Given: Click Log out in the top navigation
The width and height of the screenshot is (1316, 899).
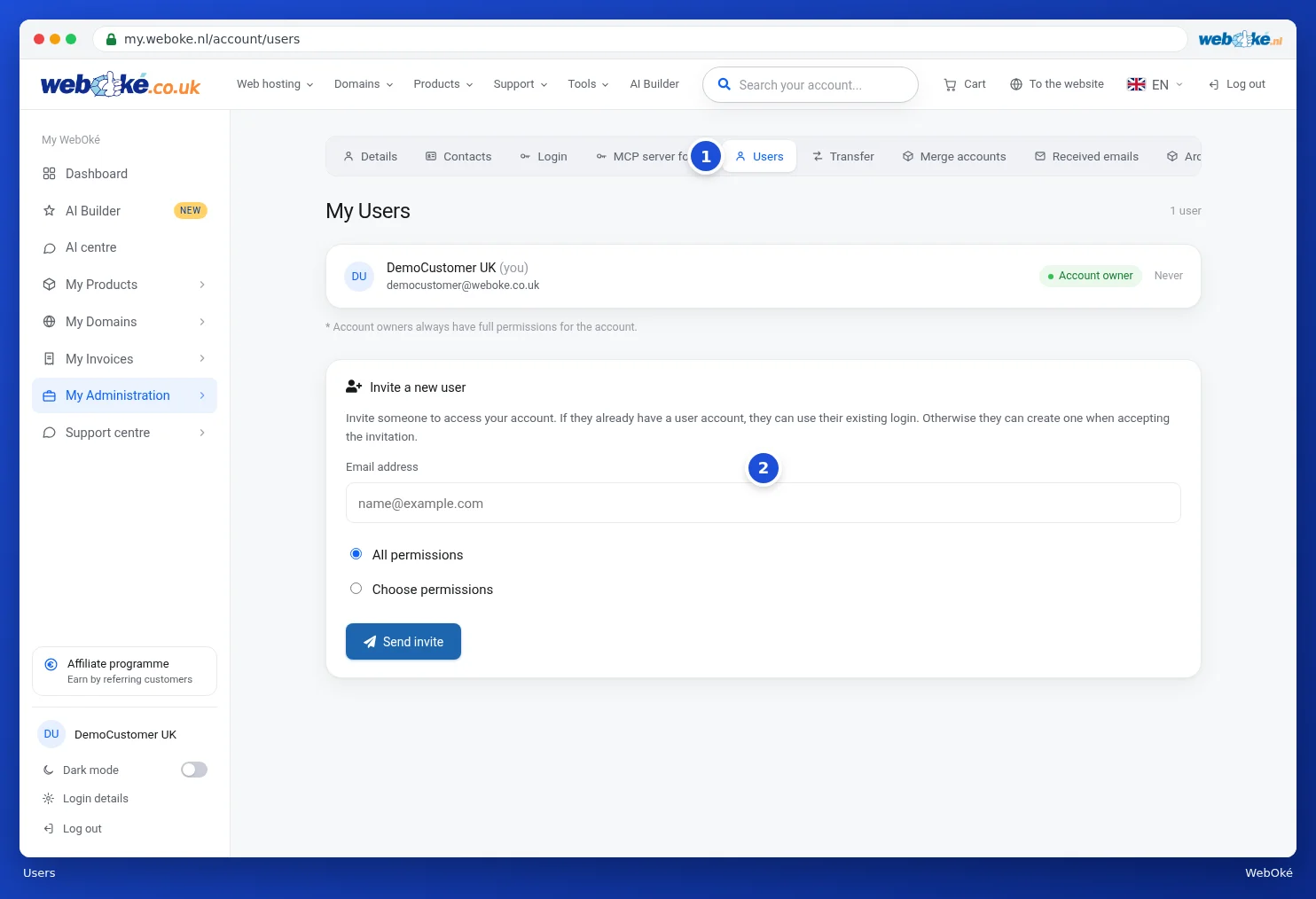Looking at the screenshot, I should pos(1237,84).
